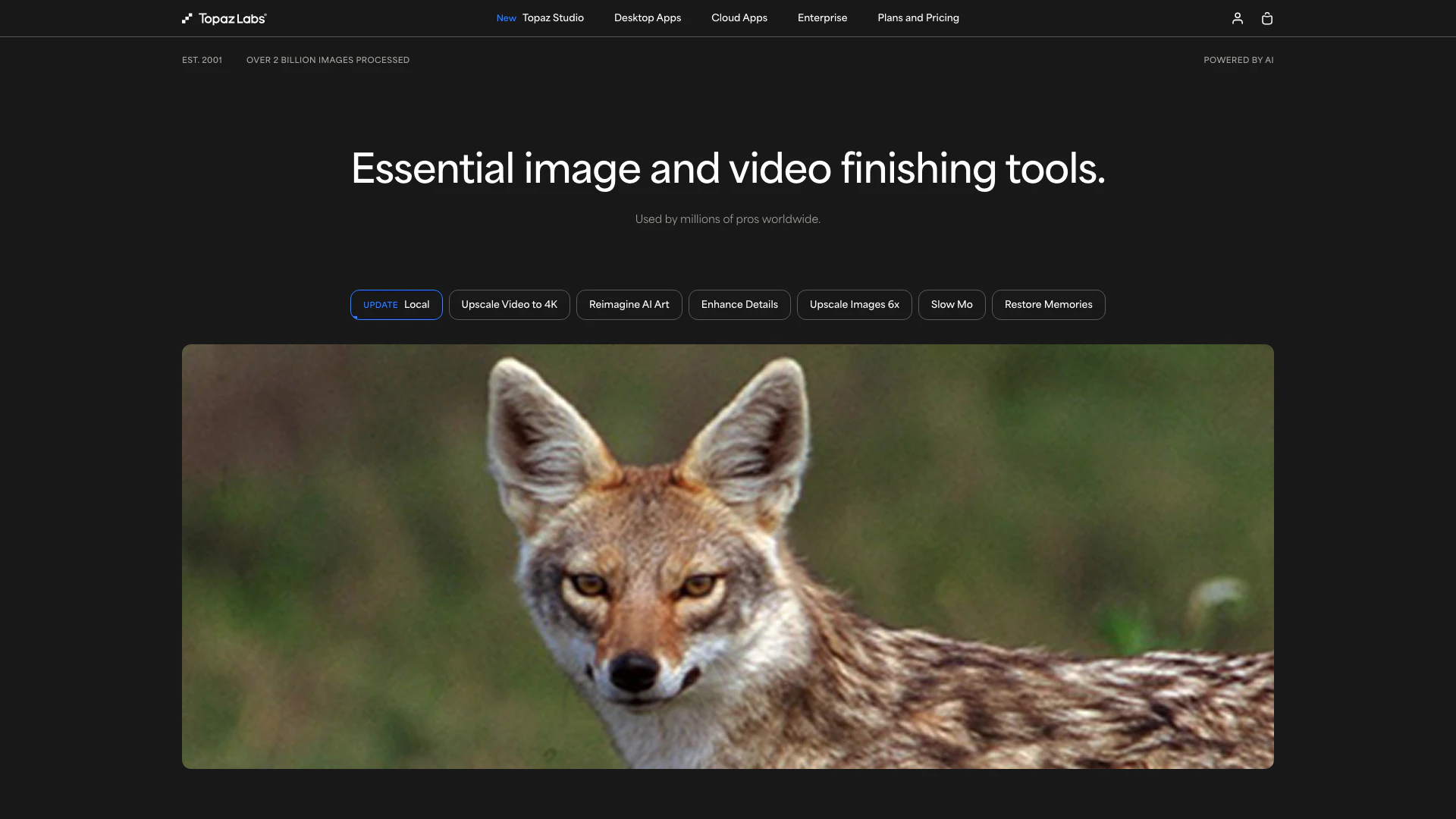Select the Local pill with UPDATE badge
Viewport: 1456px width, 819px height.
point(396,304)
